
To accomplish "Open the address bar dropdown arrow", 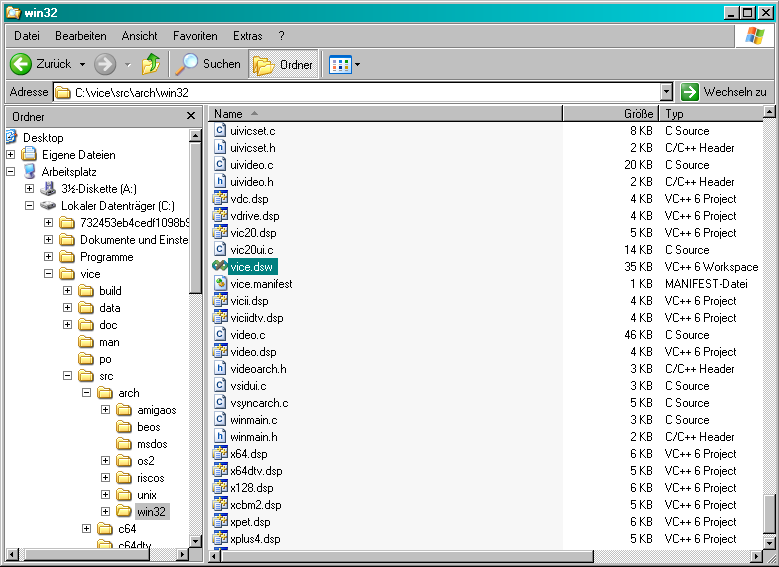I will click(666, 92).
